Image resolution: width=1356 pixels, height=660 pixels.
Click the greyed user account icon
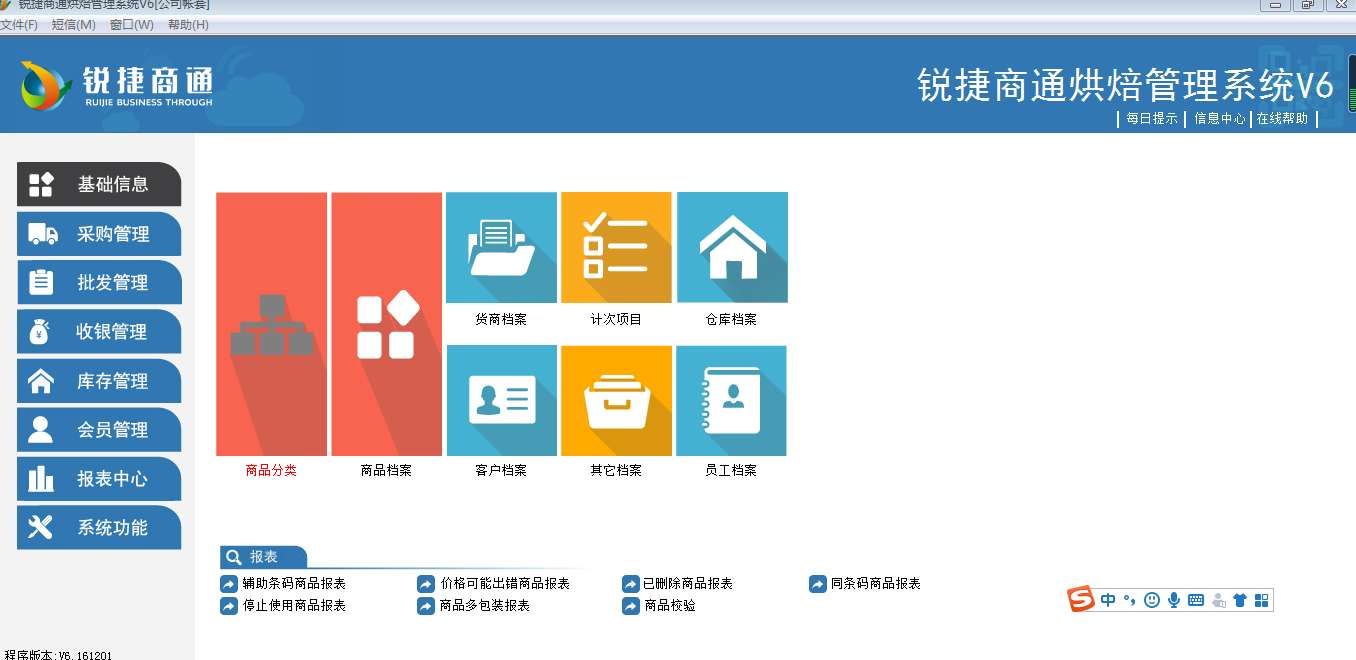point(1218,600)
